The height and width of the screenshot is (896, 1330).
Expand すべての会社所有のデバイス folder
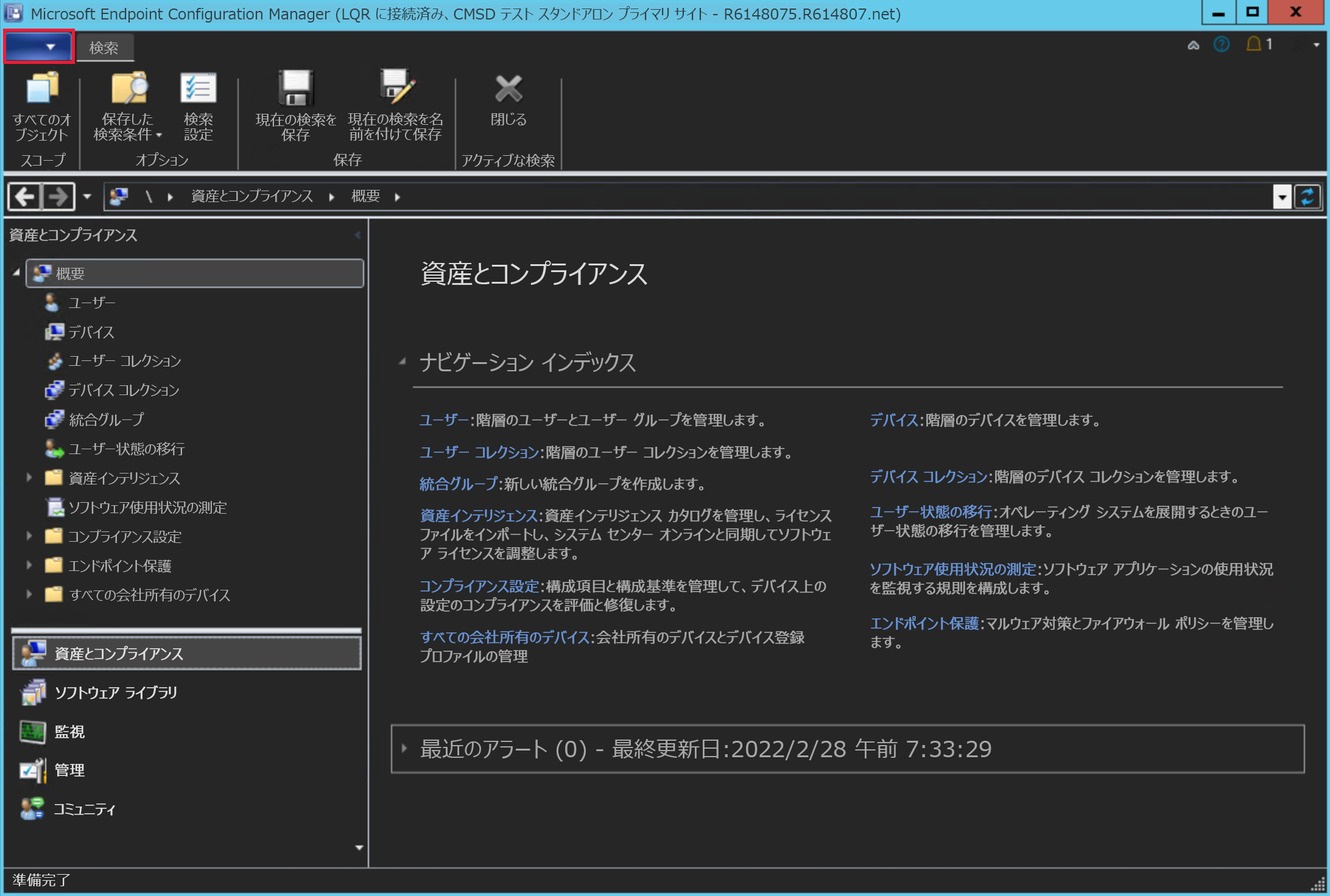29,595
